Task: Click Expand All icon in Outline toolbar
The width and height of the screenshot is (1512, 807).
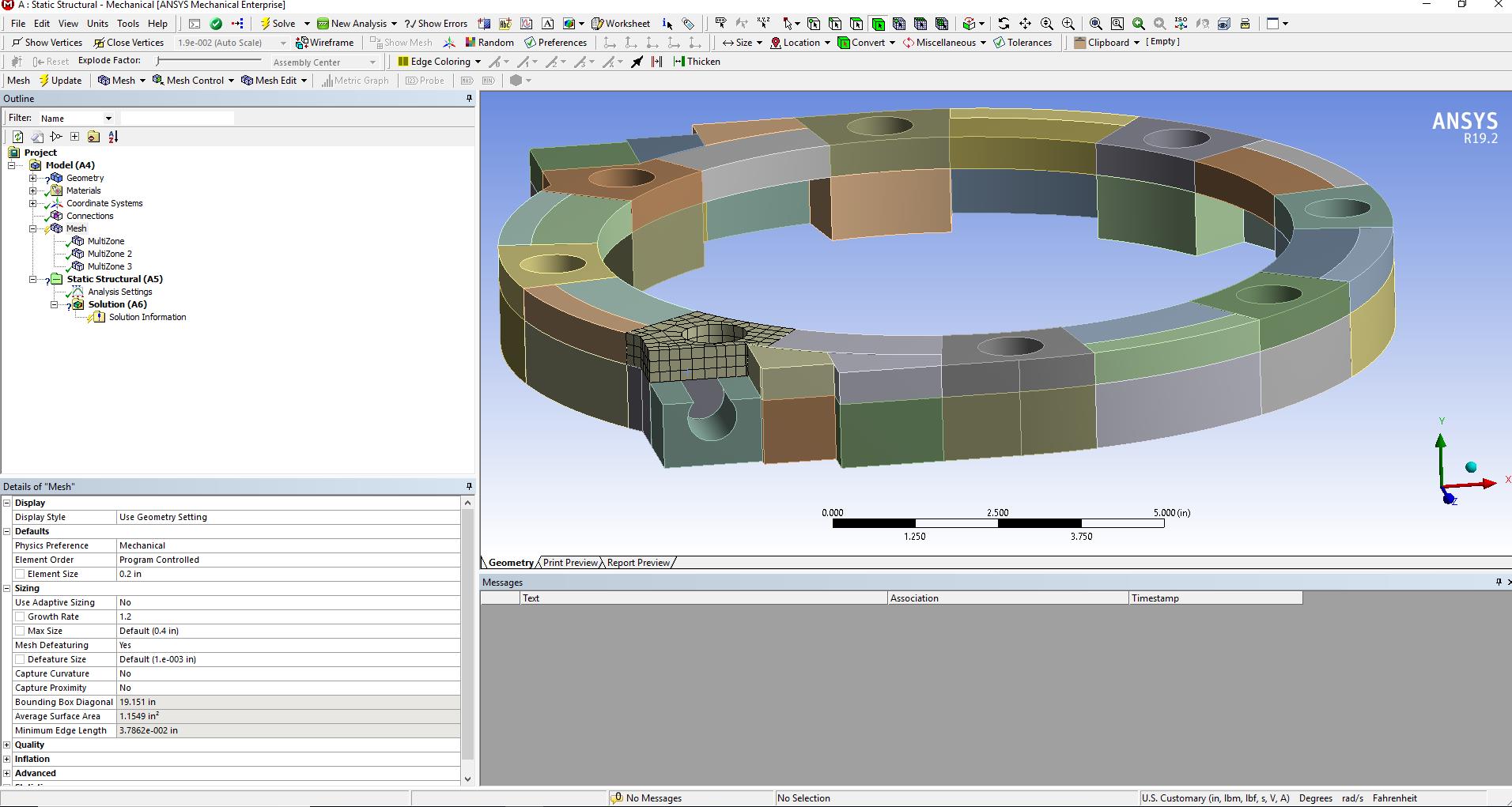Action: coord(74,137)
